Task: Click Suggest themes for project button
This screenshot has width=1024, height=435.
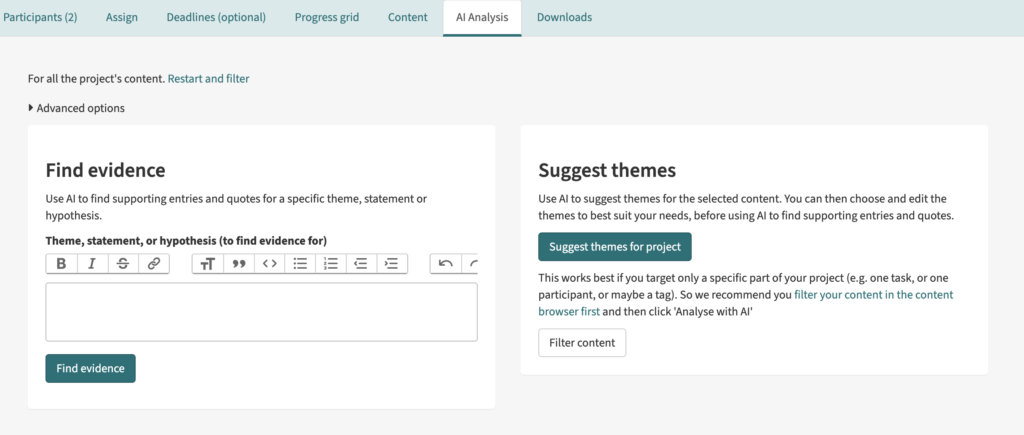Action: coord(614,247)
